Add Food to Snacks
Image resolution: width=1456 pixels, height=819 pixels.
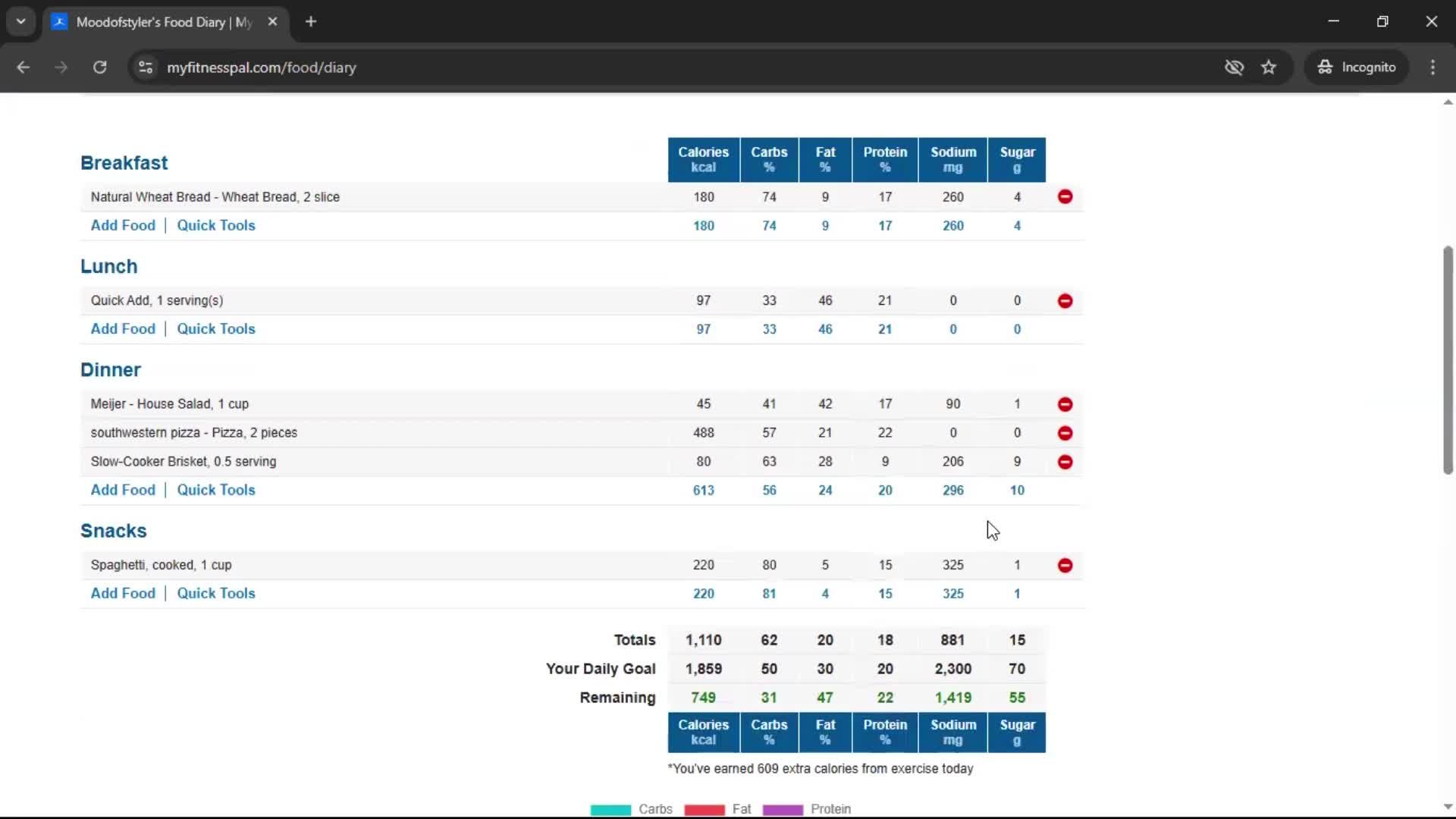click(x=123, y=594)
